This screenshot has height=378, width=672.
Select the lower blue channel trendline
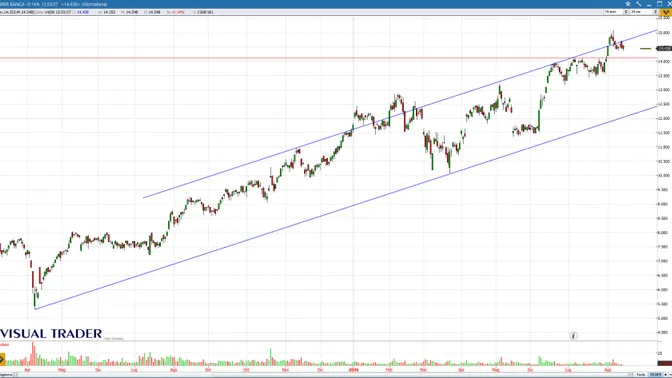point(346,207)
